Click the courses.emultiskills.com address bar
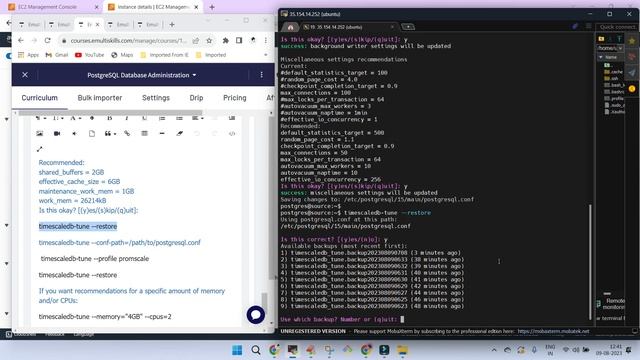 (129, 40)
